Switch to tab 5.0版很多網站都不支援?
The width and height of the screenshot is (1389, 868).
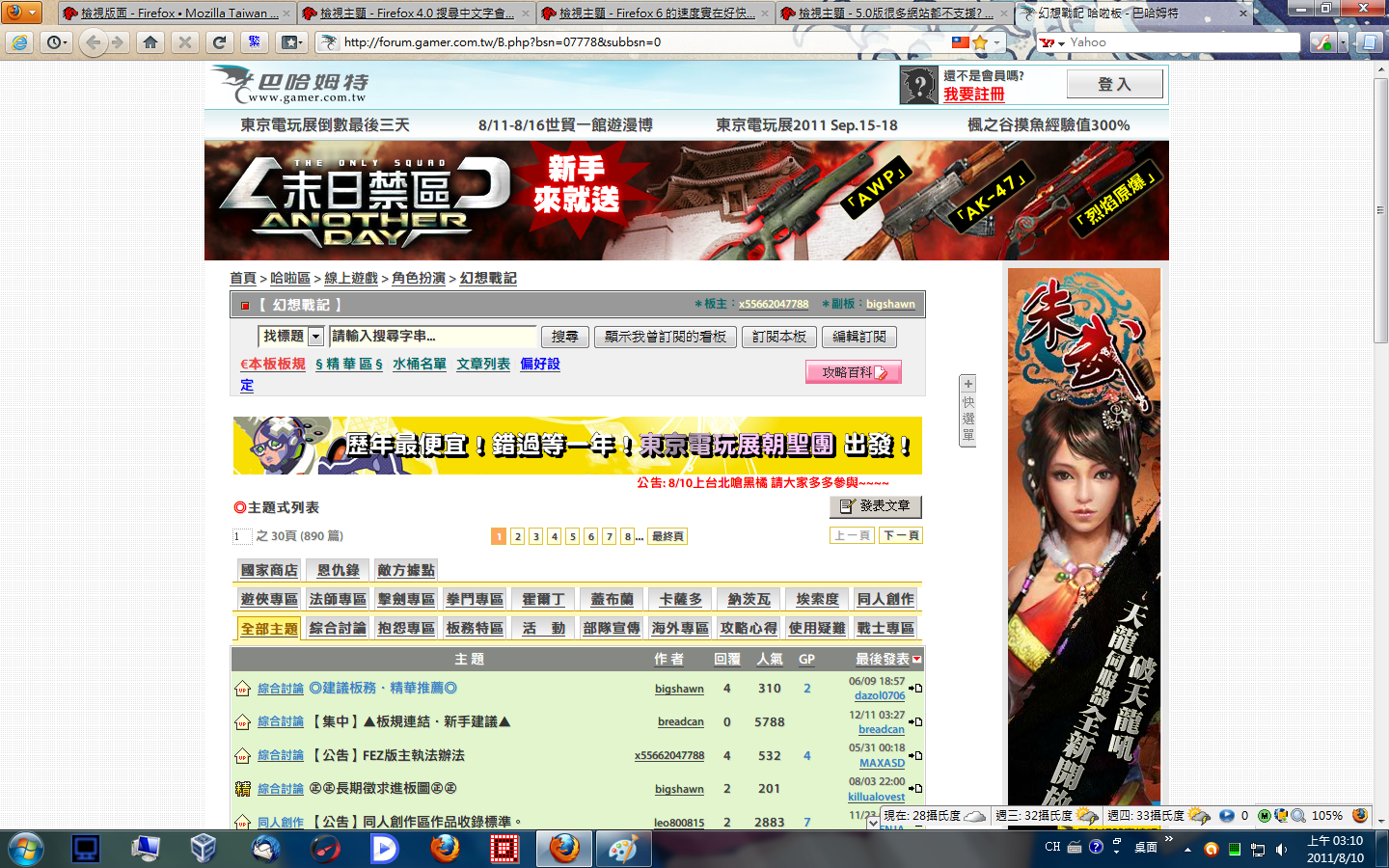tap(893, 14)
